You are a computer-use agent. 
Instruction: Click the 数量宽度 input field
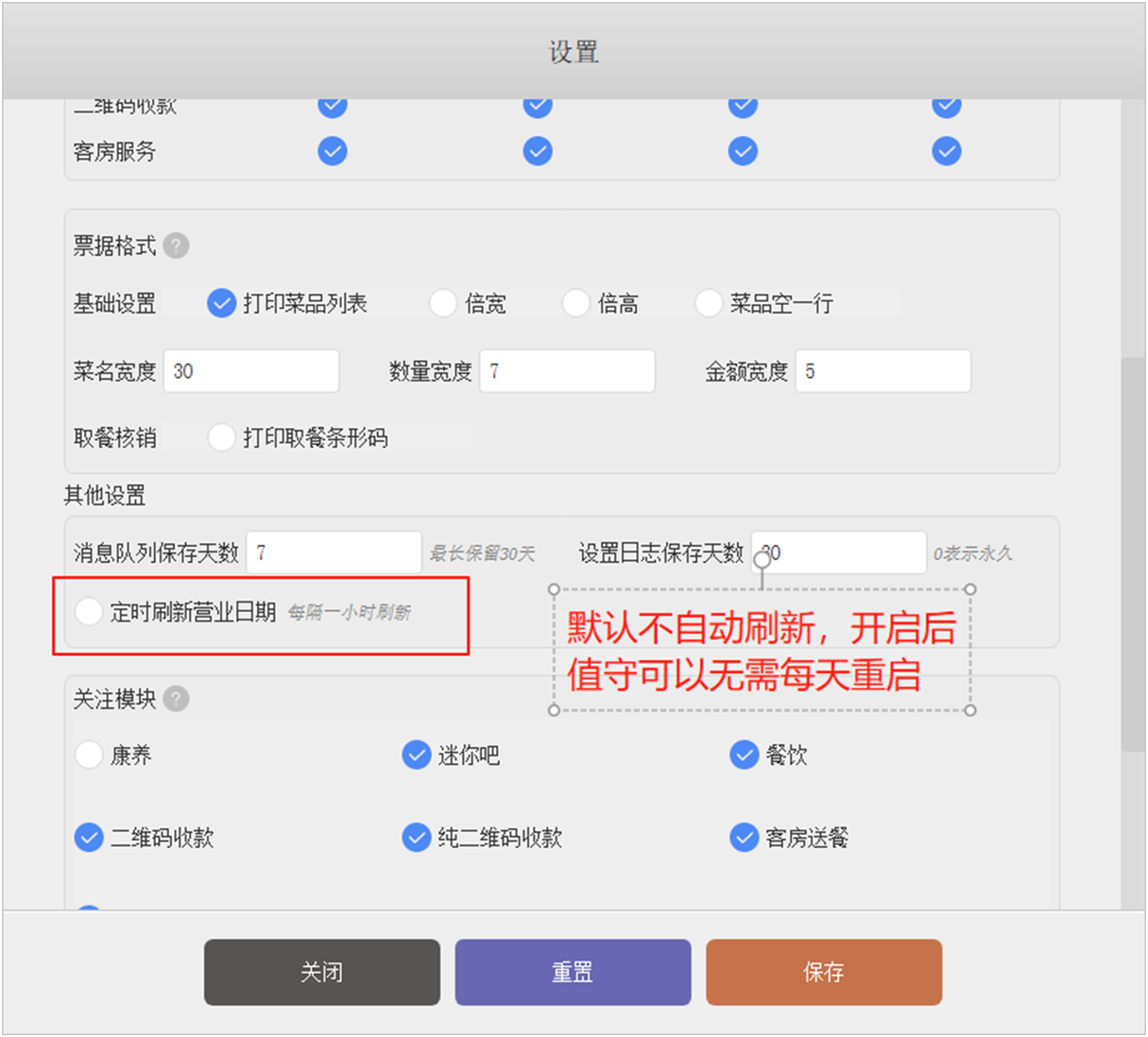567,371
